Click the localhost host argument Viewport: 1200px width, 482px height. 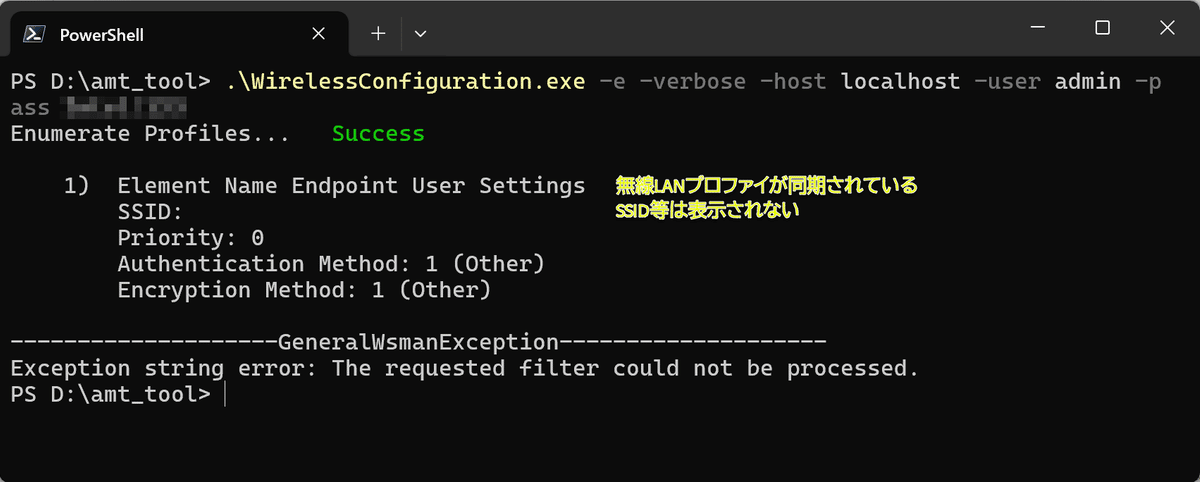click(901, 81)
